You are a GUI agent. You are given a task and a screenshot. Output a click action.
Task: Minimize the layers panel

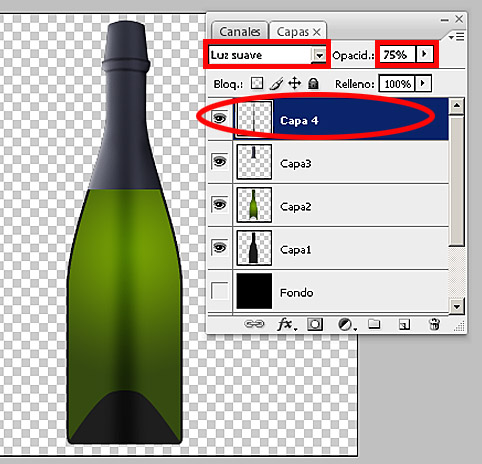(x=444, y=20)
